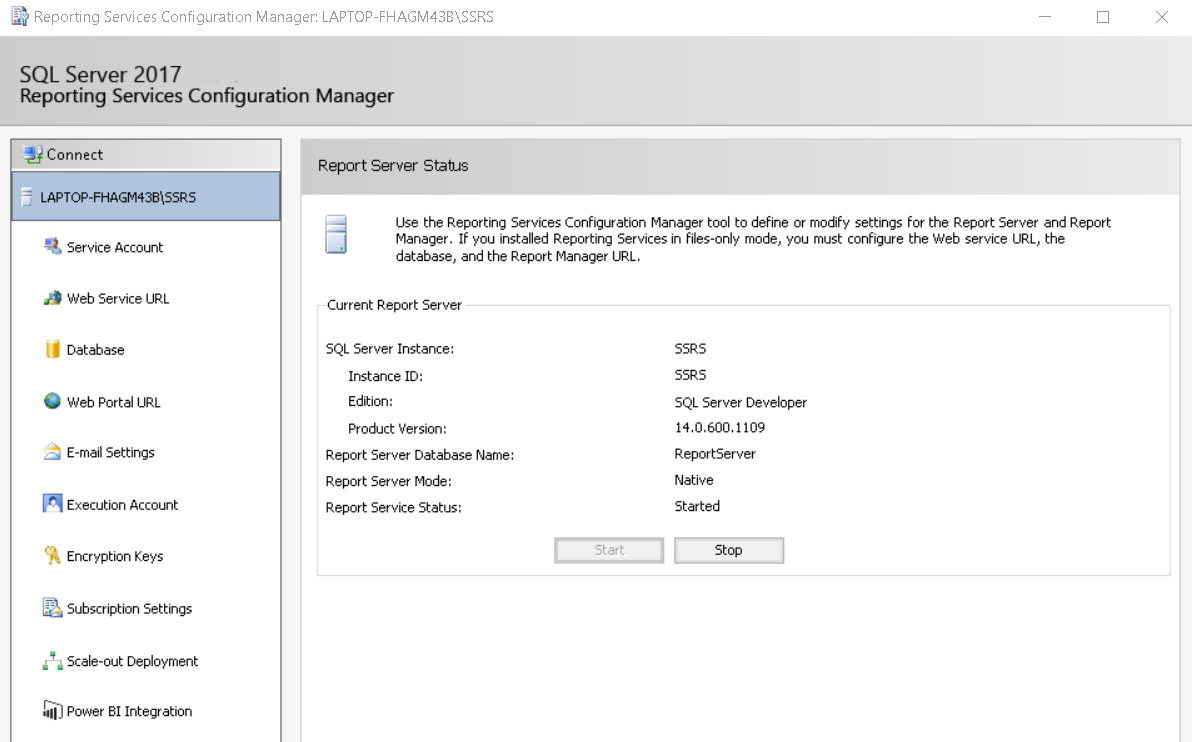
Task: Click the Instance ID label
Action: point(385,376)
